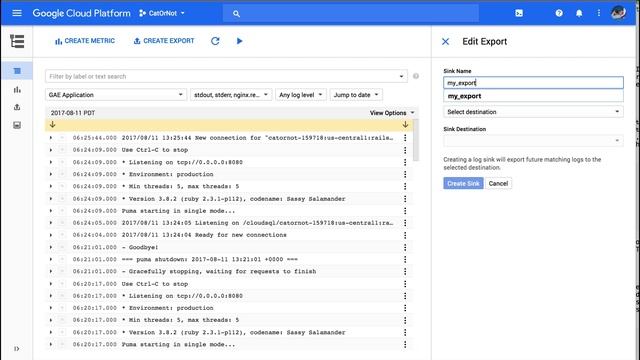Open the CatOrNot project selector
The image size is (640, 360).
(162, 13)
